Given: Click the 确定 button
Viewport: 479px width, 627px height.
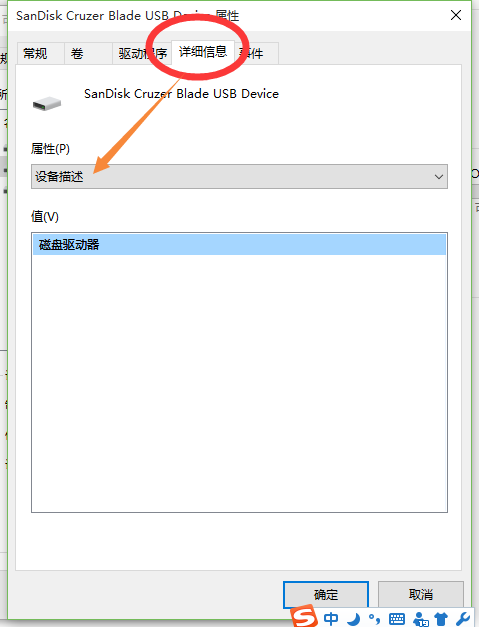Looking at the screenshot, I should click(326, 595).
